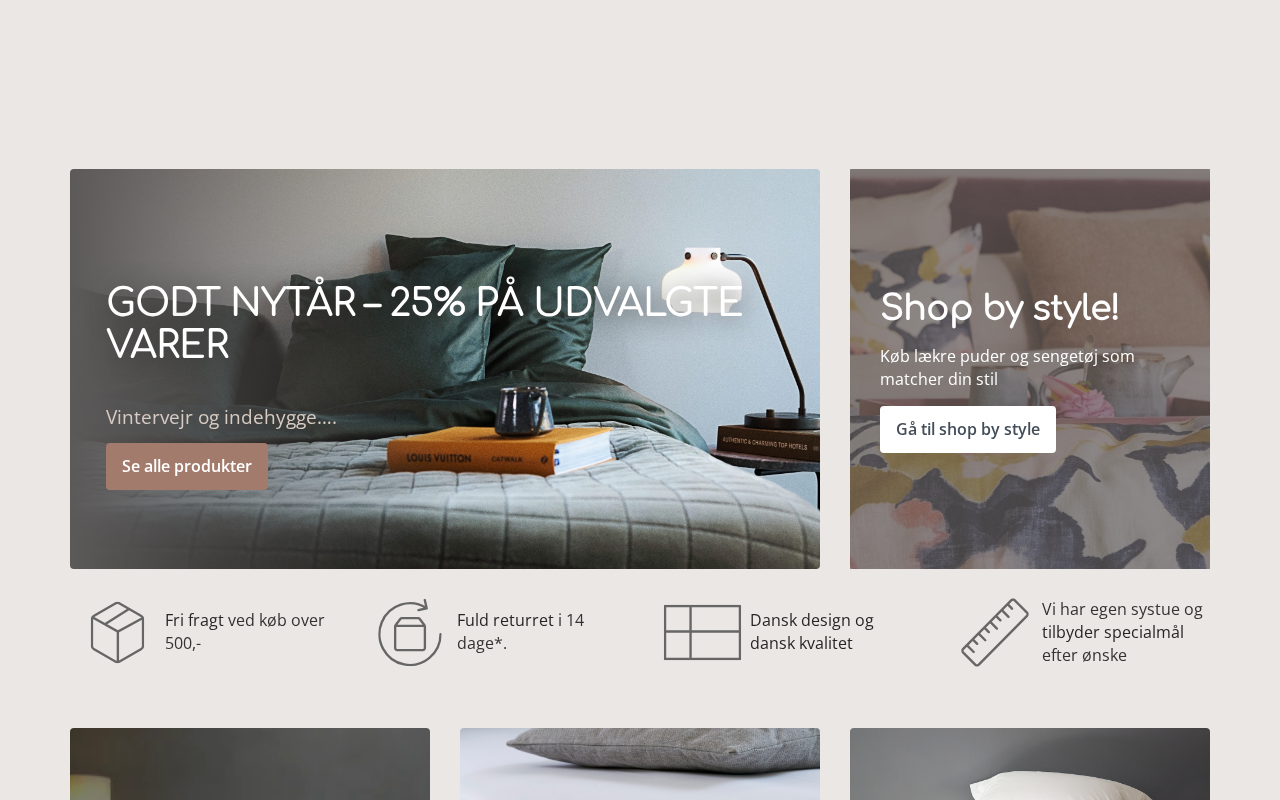1280x800 pixels.
Task: Click the measuring ruler icon
Action: 995,632
